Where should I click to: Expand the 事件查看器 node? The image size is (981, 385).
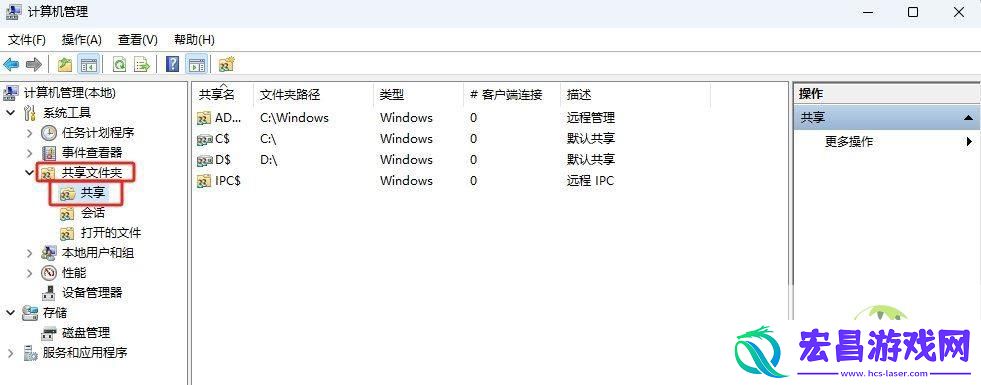click(29, 153)
